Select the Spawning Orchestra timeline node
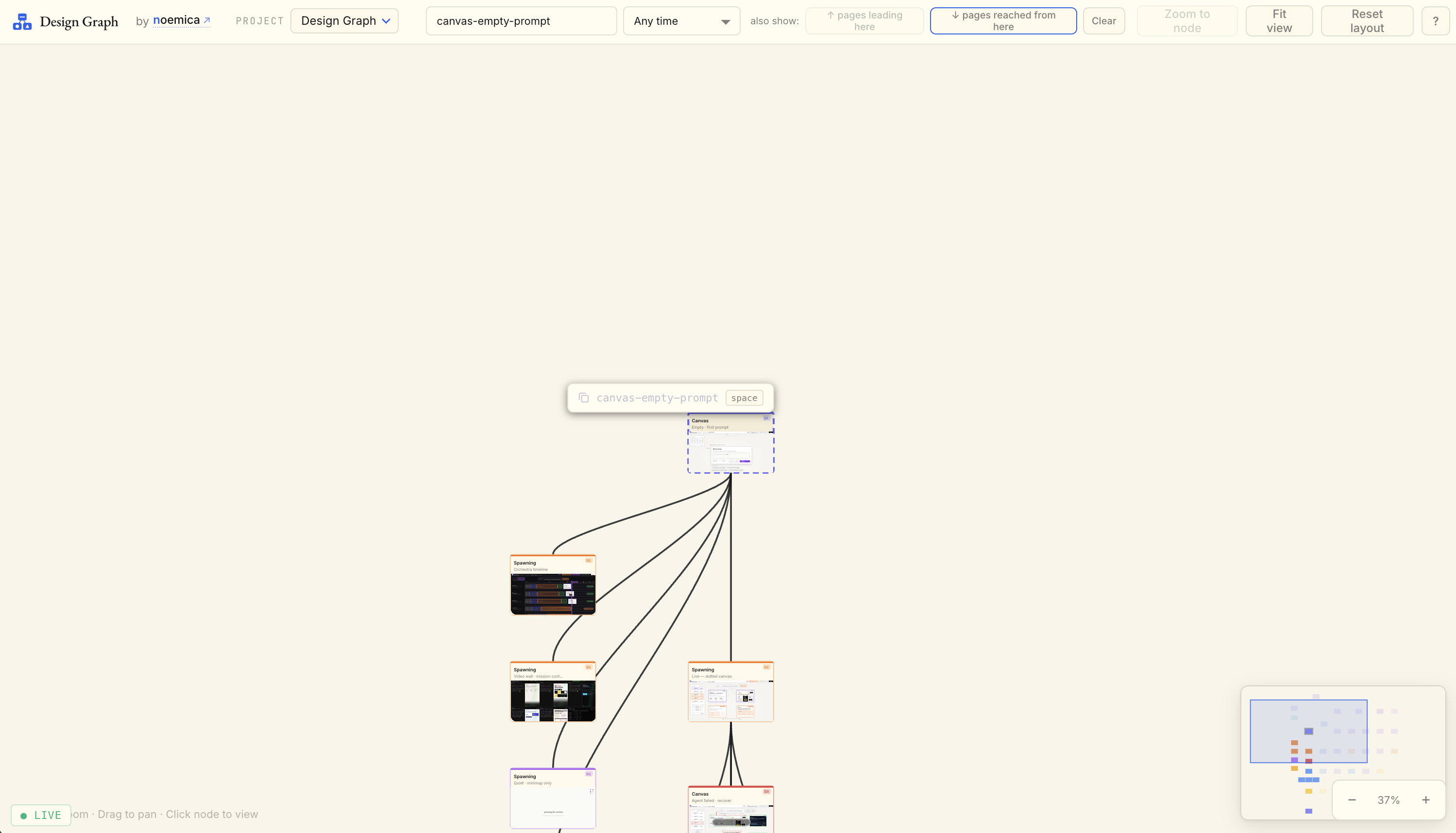 (552, 584)
